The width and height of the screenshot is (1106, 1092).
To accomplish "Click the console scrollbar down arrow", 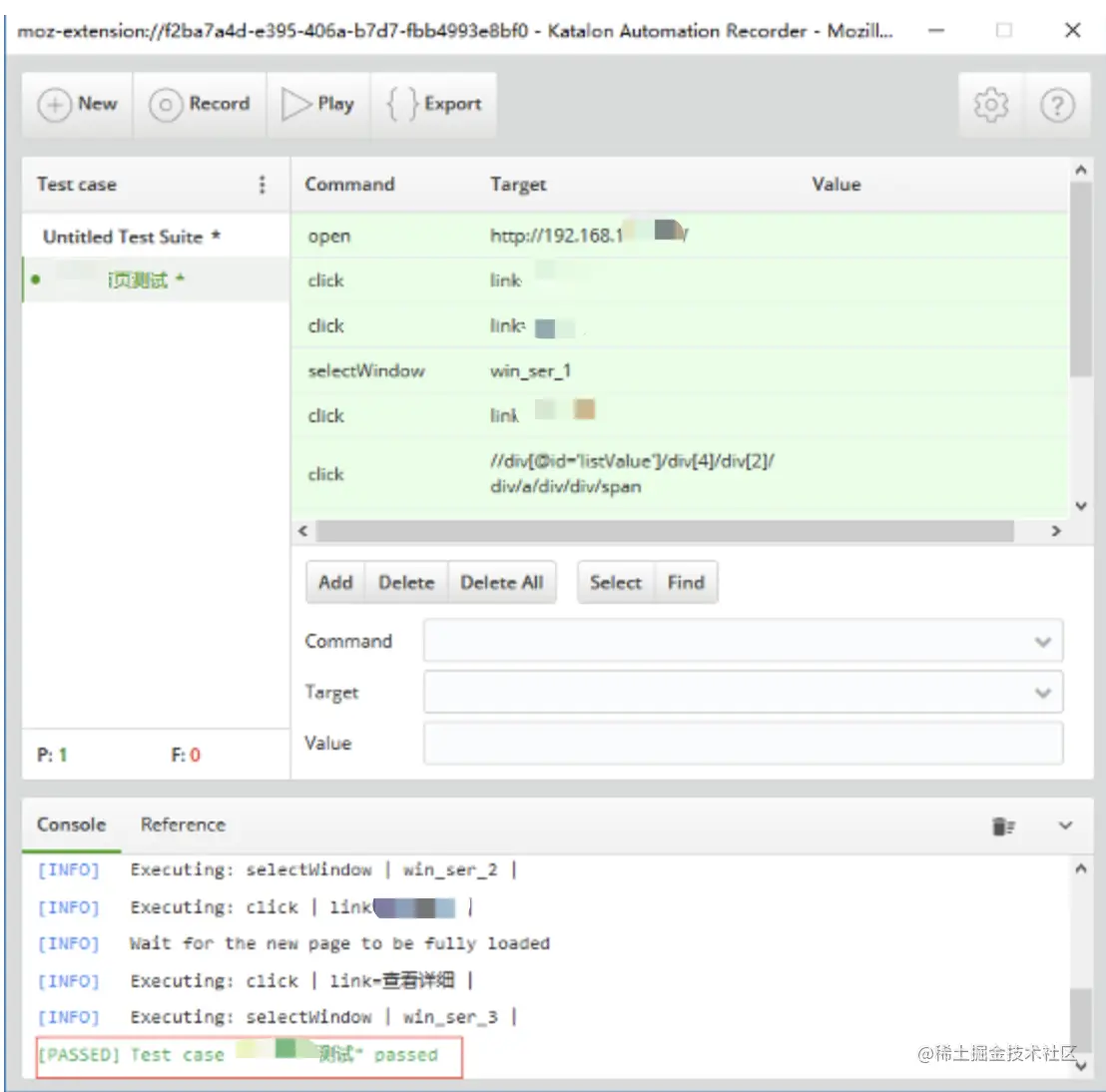I will [x=1081, y=1066].
